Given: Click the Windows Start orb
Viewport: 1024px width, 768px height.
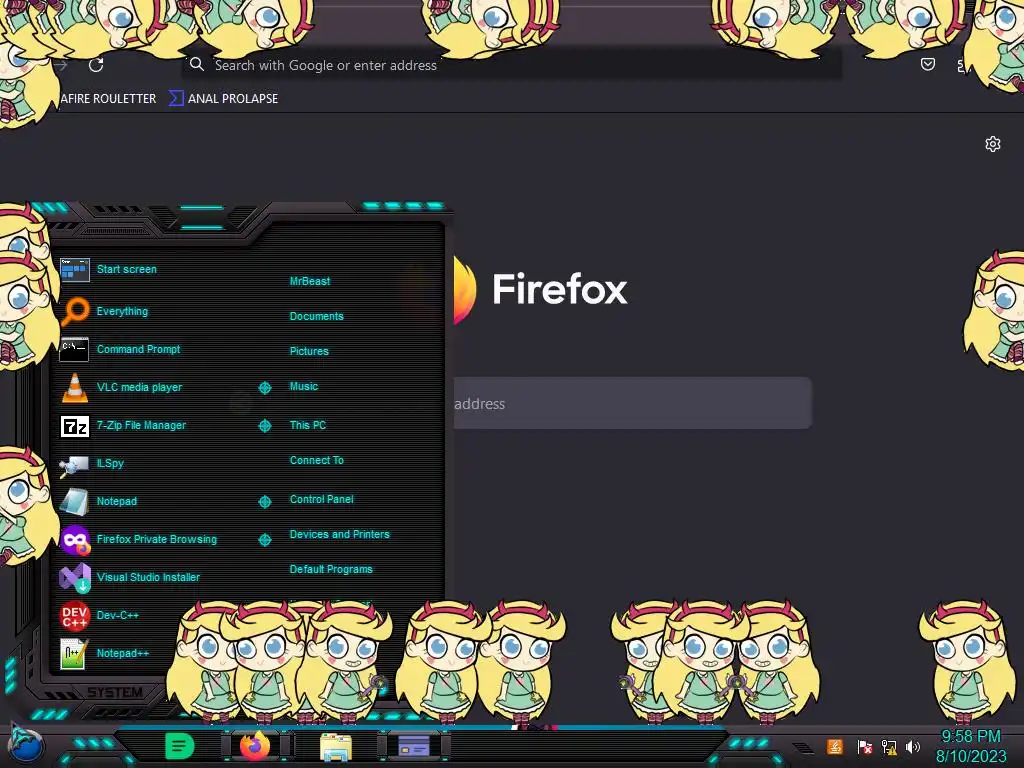Looking at the screenshot, I should tap(26, 746).
